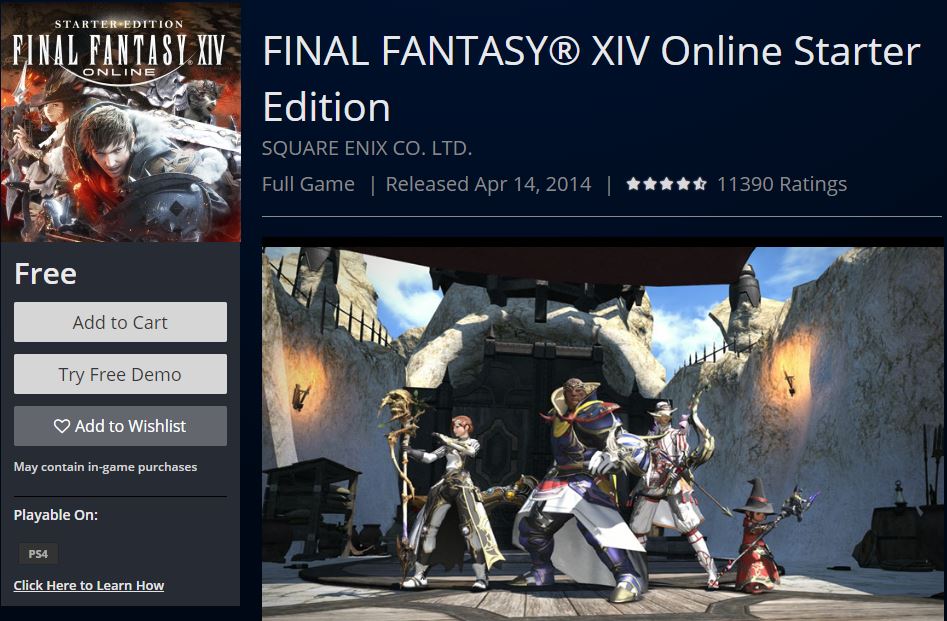Image resolution: width=947 pixels, height=621 pixels.
Task: Open the SQUARE ENIX CO. LTD. publisher page
Action: [x=367, y=148]
